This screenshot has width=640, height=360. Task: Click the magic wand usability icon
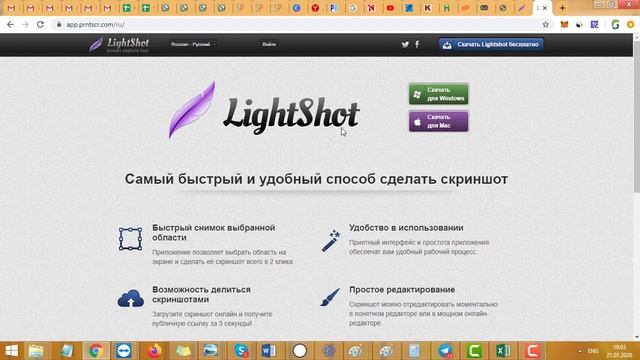coord(331,241)
